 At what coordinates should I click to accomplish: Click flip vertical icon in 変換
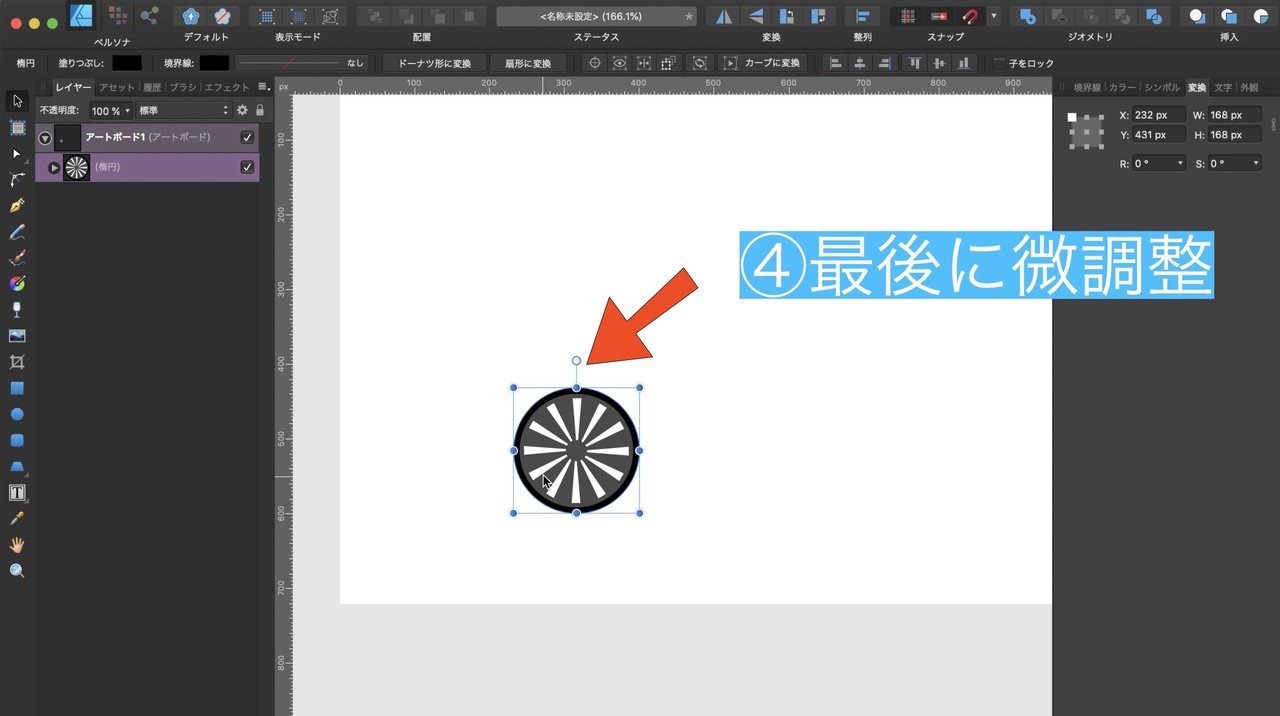(755, 16)
